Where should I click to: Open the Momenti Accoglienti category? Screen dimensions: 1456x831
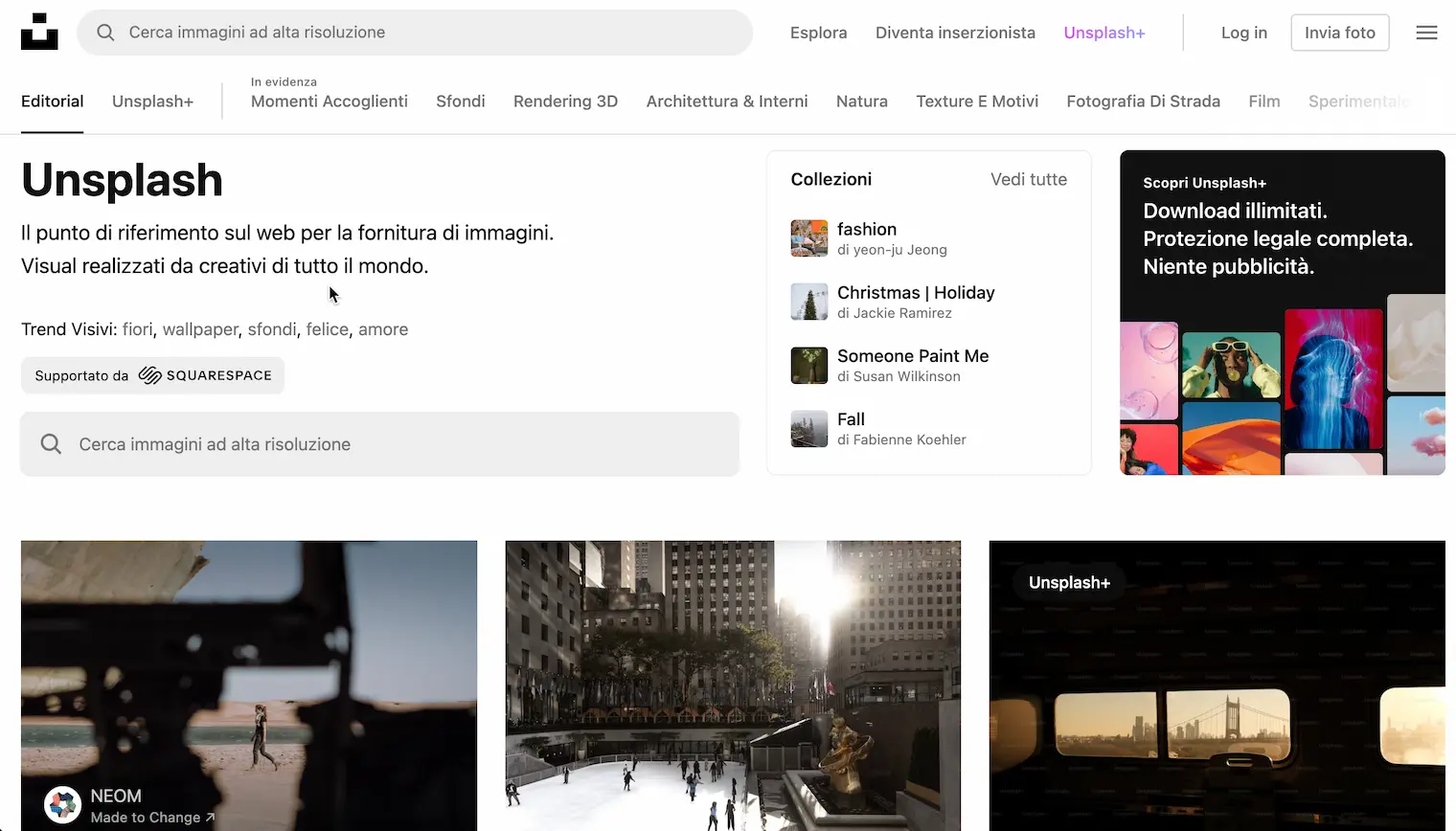point(330,101)
